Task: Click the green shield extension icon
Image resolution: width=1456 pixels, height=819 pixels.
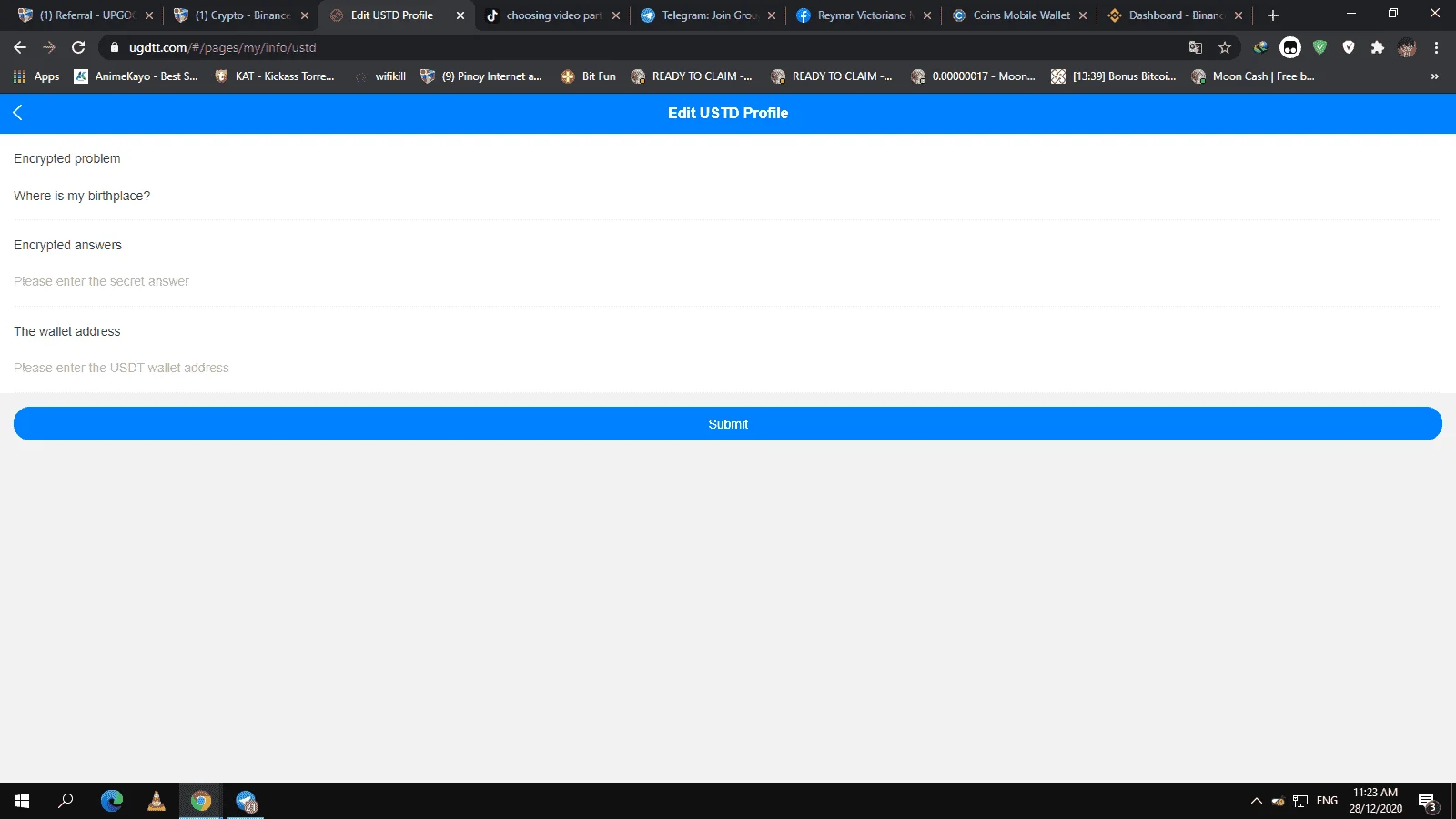Action: click(x=1319, y=47)
